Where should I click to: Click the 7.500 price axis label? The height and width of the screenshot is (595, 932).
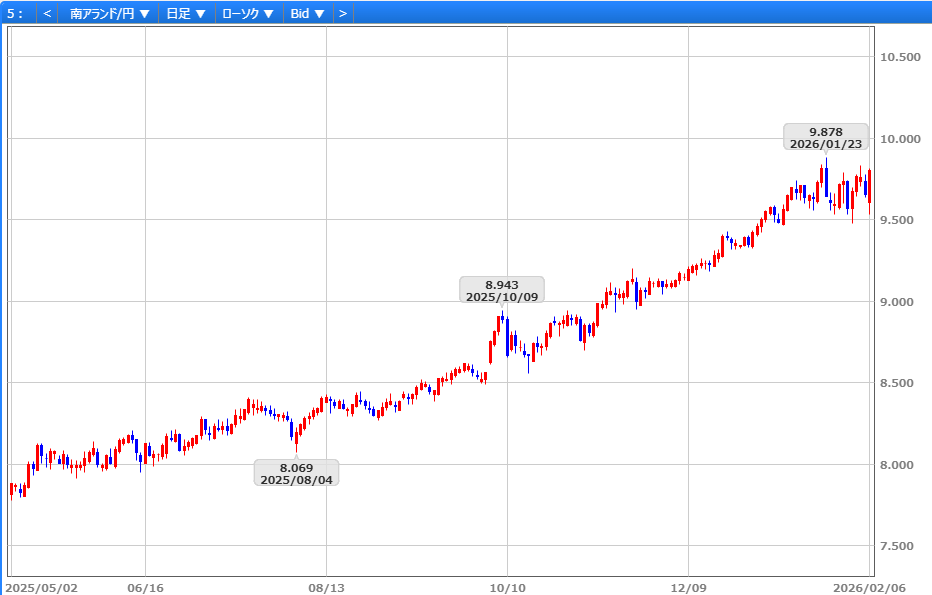(x=898, y=546)
